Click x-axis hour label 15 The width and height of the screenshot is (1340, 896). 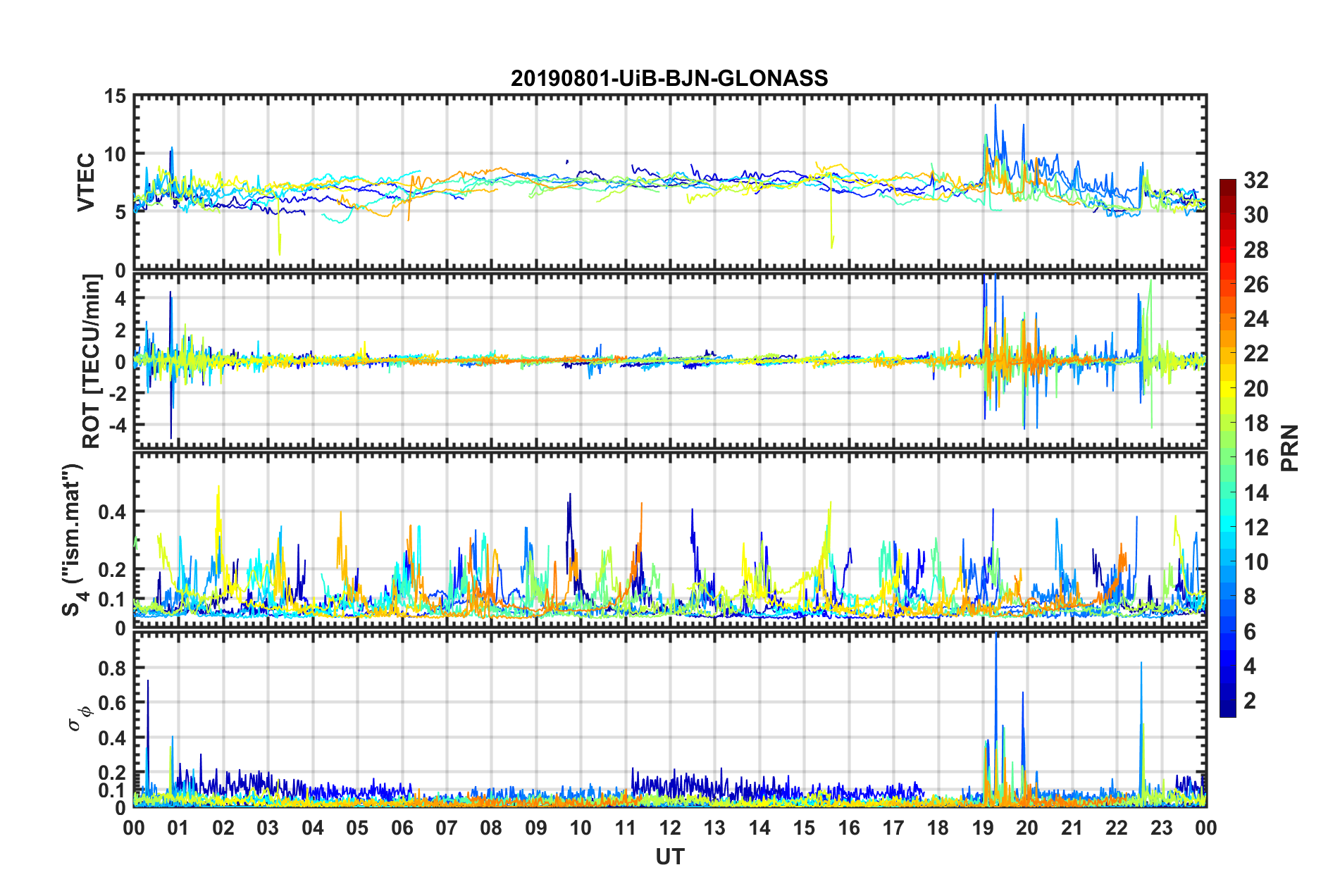[x=804, y=828]
